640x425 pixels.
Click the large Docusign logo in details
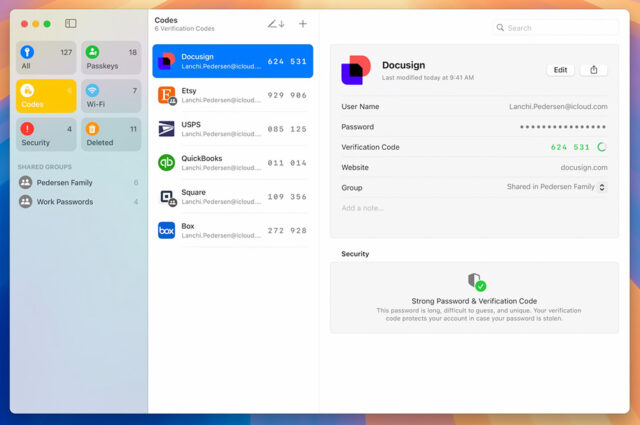pos(356,70)
